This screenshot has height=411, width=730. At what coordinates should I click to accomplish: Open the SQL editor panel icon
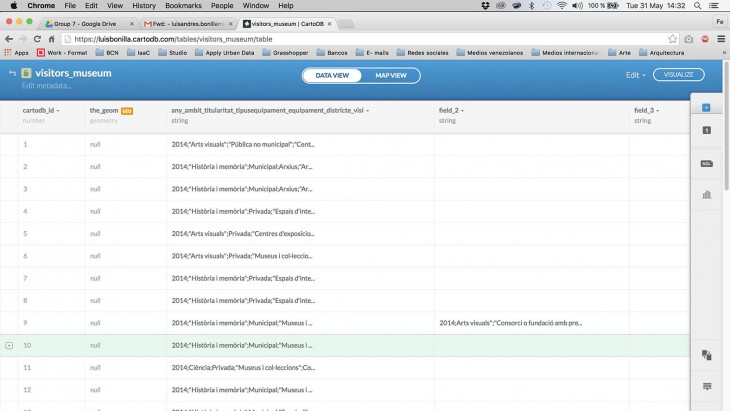(x=706, y=163)
